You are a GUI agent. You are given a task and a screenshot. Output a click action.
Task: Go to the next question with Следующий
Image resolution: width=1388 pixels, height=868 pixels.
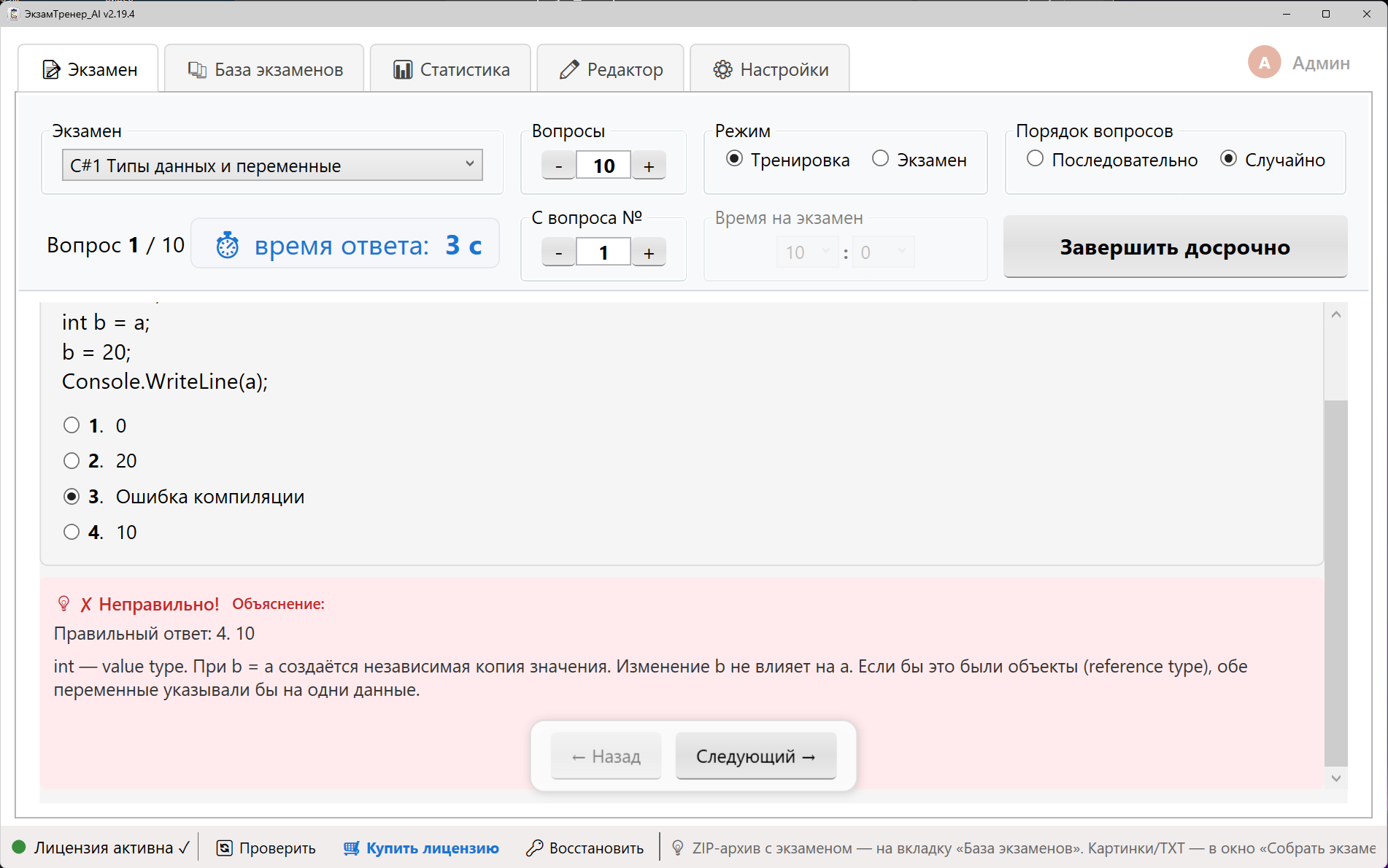(756, 756)
